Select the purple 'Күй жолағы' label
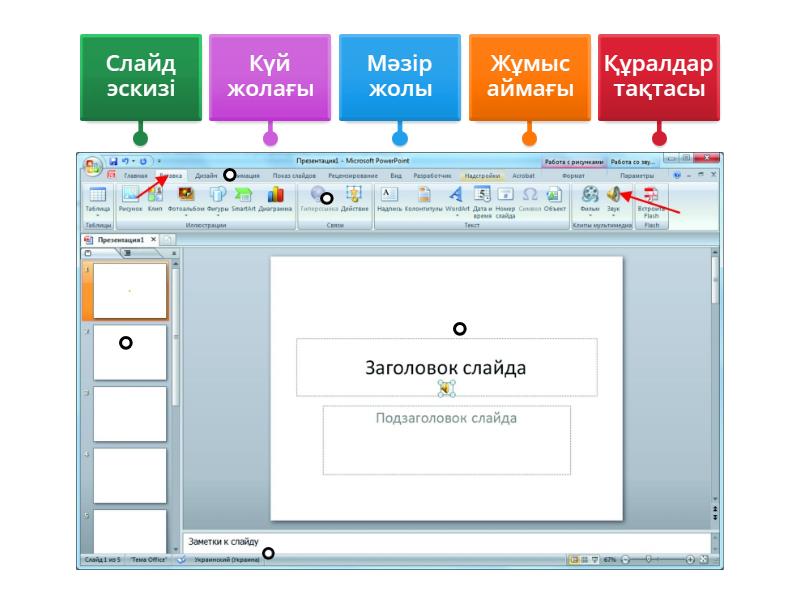The width and height of the screenshot is (800, 600). point(270,77)
